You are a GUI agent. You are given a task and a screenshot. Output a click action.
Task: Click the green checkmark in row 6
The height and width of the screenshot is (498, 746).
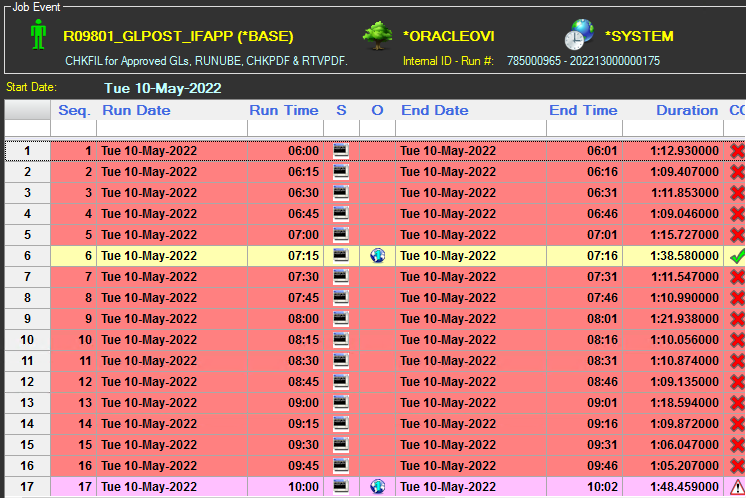737,256
